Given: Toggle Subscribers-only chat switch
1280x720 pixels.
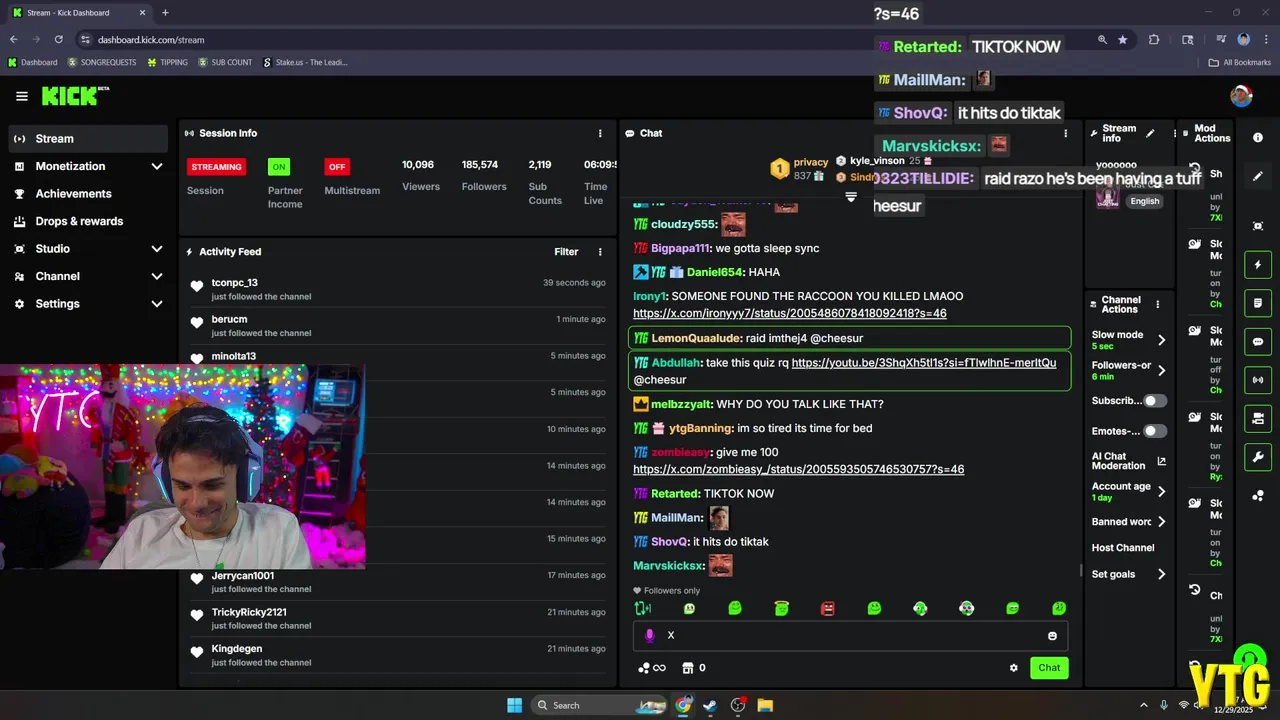Looking at the screenshot, I should tap(1155, 401).
